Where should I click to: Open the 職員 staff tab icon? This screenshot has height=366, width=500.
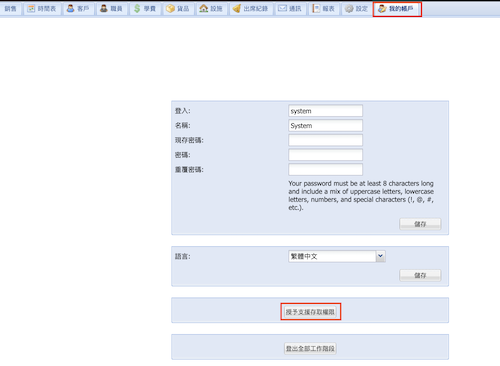112,9
